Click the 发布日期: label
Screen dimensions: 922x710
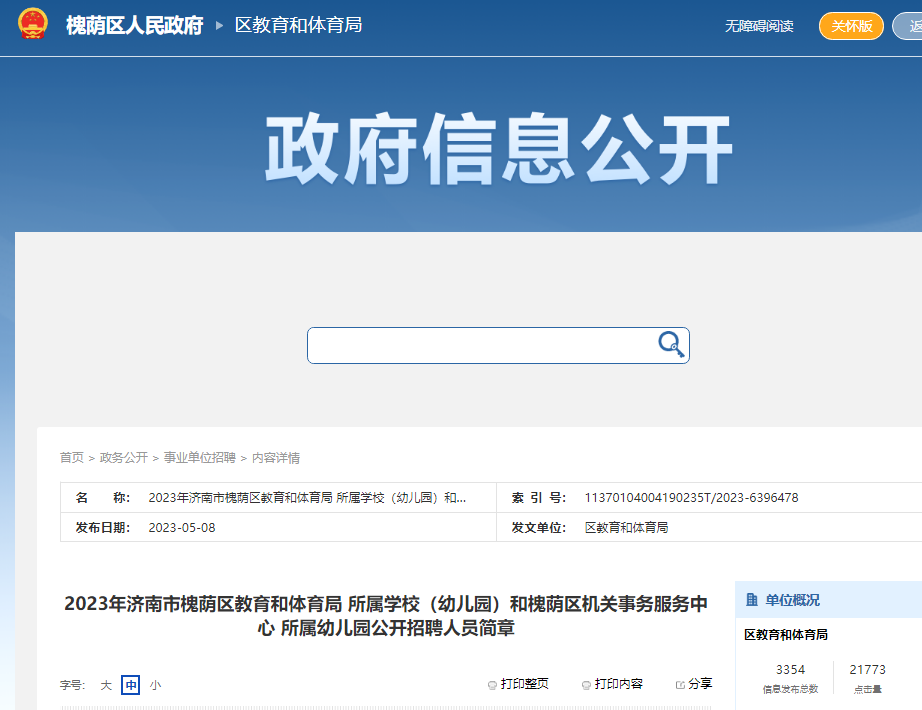[103, 528]
